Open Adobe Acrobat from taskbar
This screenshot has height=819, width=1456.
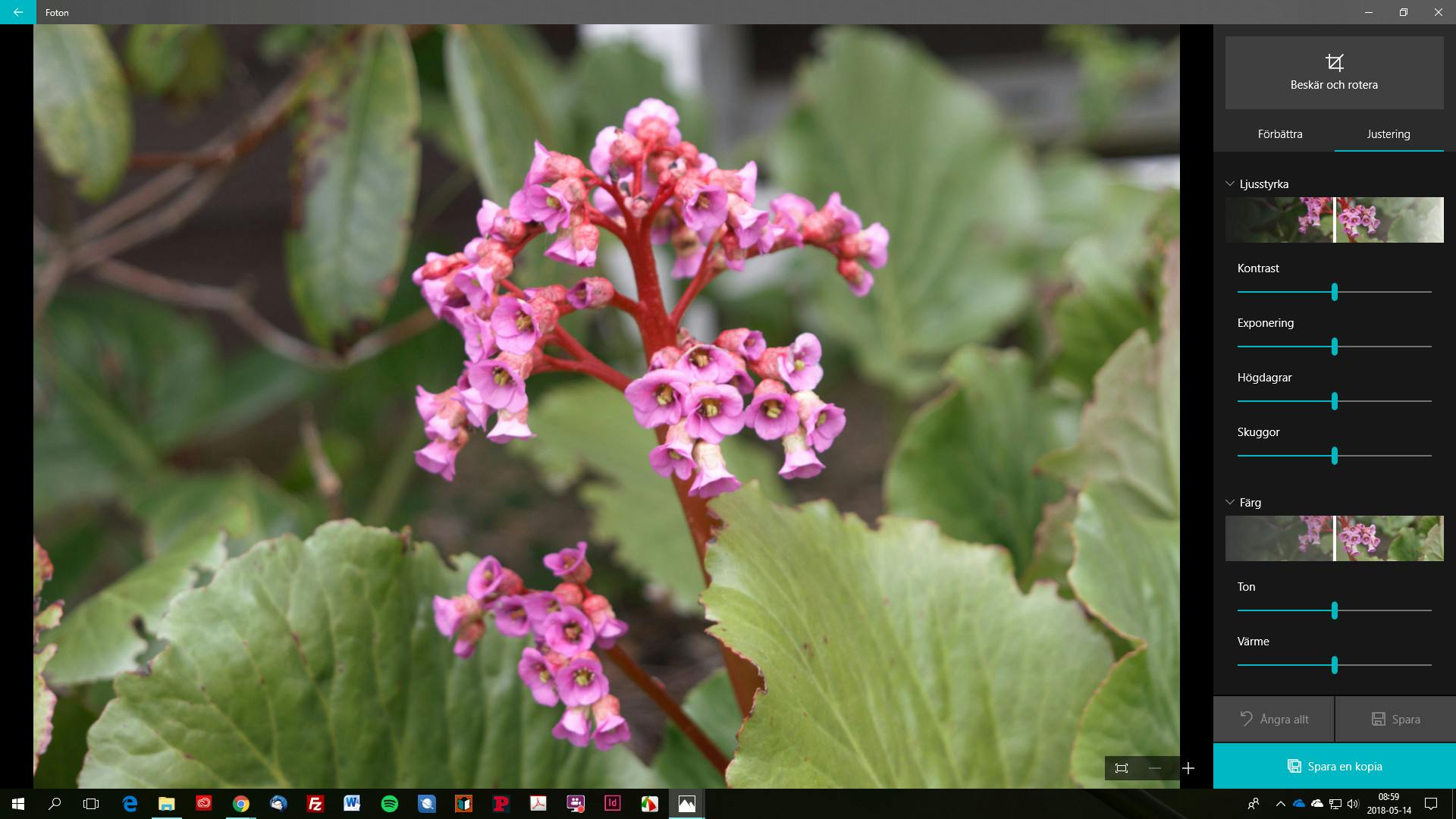click(x=538, y=804)
